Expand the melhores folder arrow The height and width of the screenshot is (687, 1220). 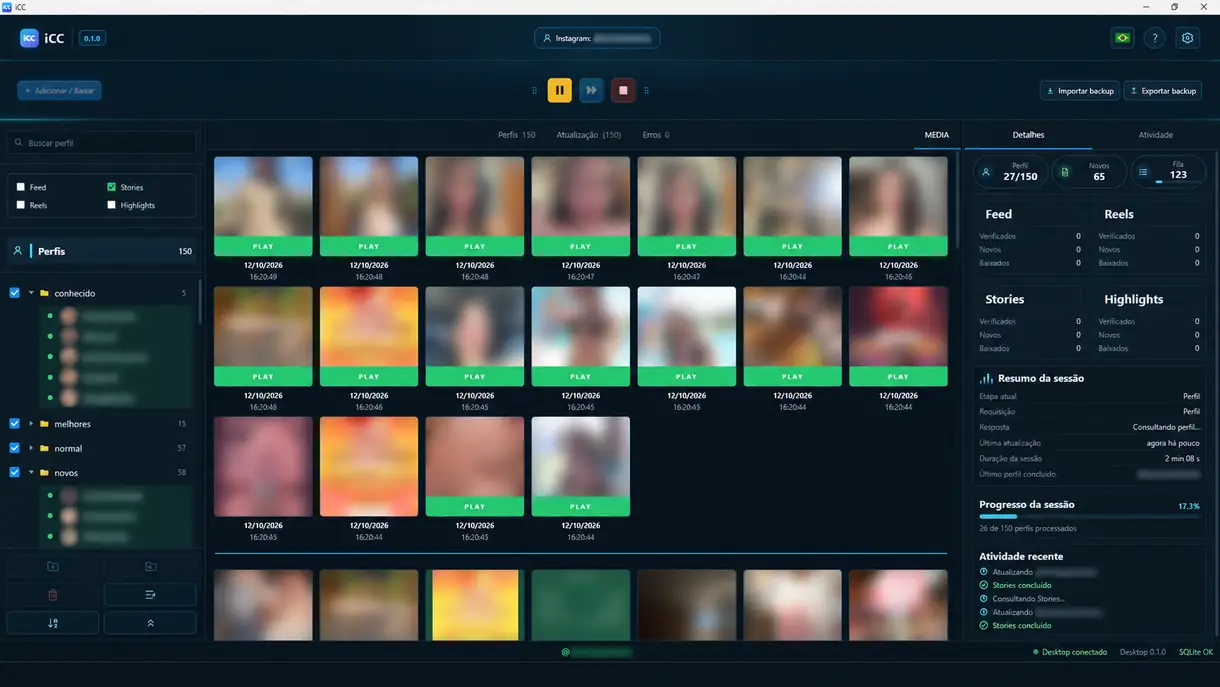[x=31, y=424]
